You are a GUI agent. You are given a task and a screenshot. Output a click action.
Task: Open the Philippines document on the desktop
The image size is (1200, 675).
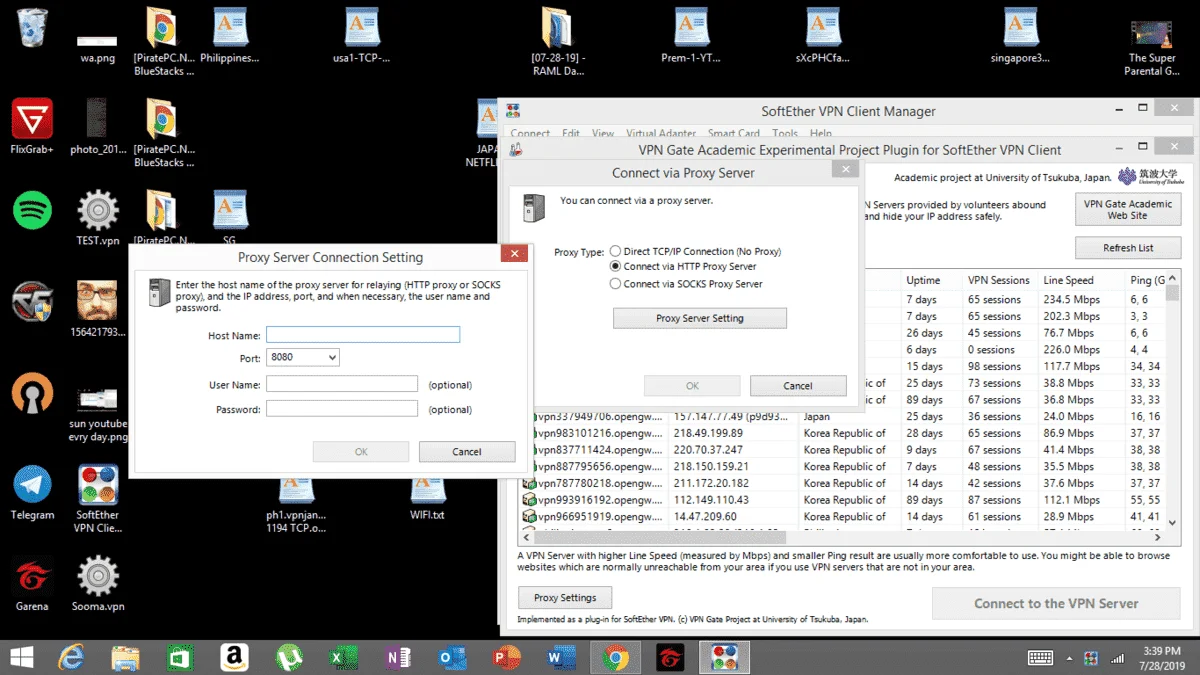pos(230,36)
